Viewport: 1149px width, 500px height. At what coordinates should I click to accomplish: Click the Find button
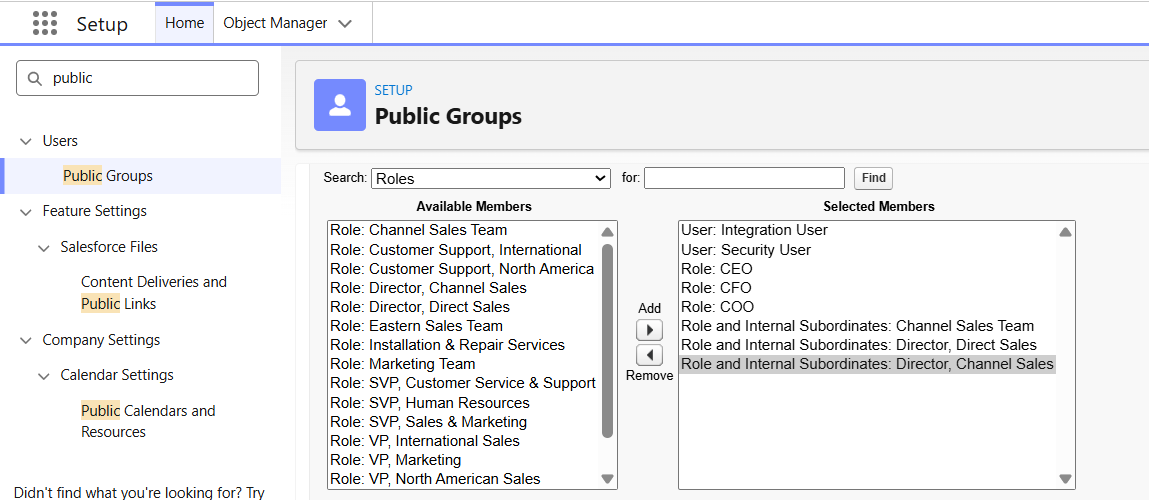point(873,178)
